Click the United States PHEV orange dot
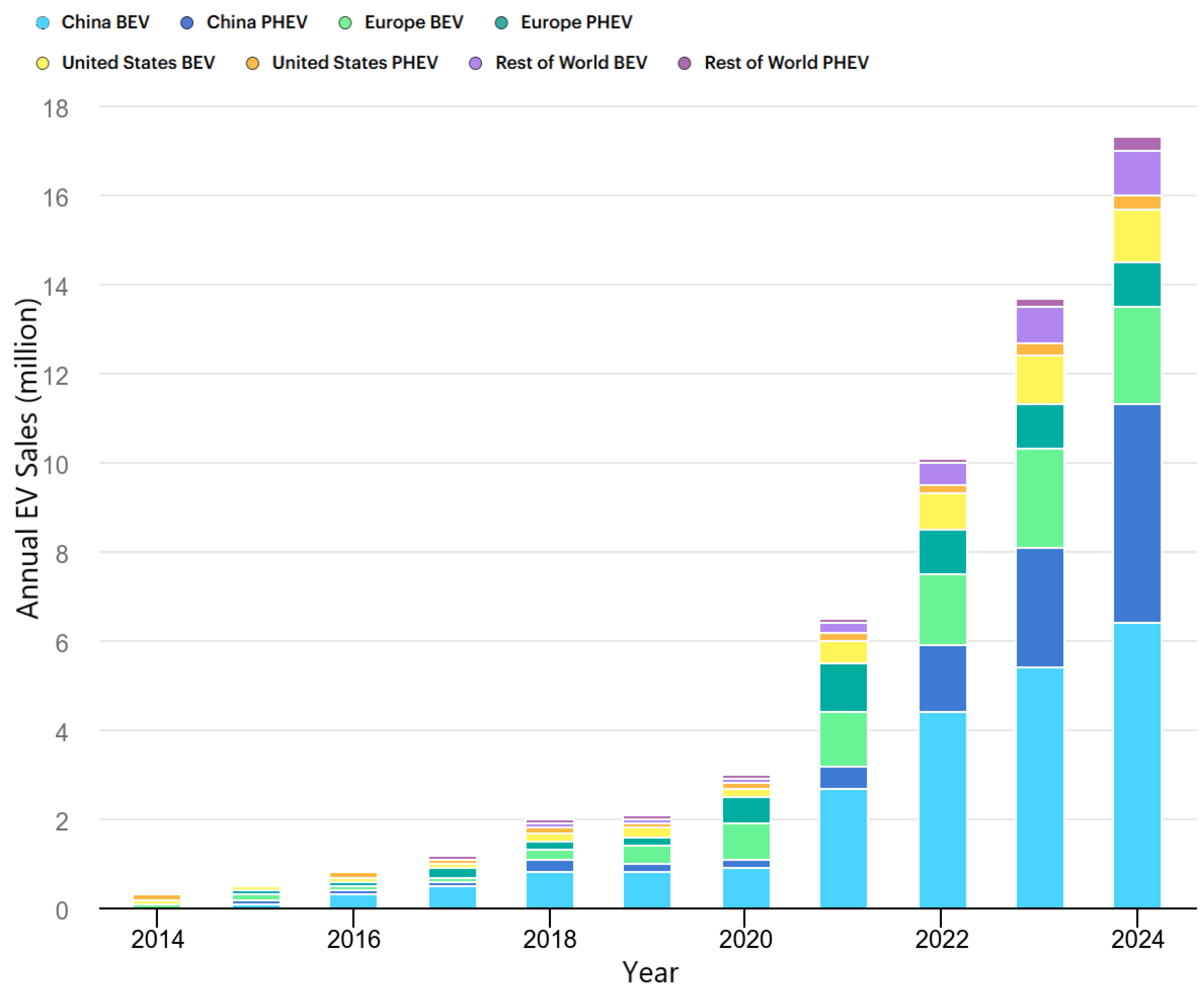This screenshot has width=1204, height=995. pyautogui.click(x=252, y=63)
